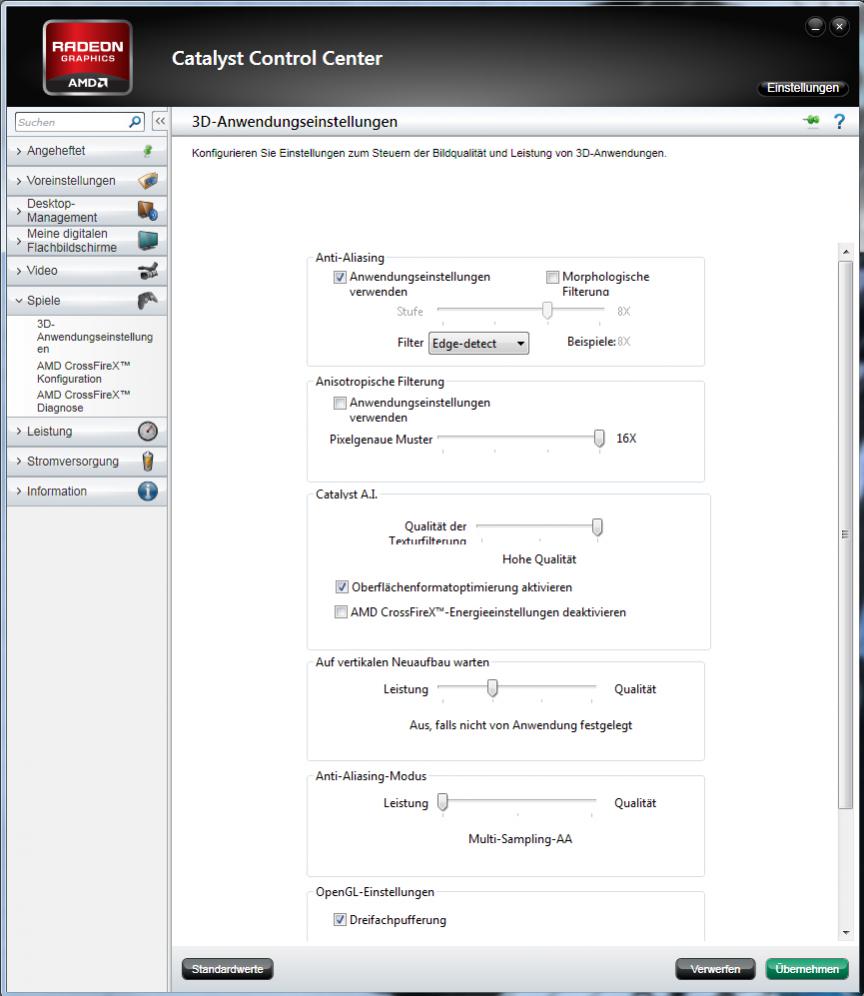This screenshot has height=996, width=864.
Task: Expand the Information section
Action: click(x=87, y=491)
